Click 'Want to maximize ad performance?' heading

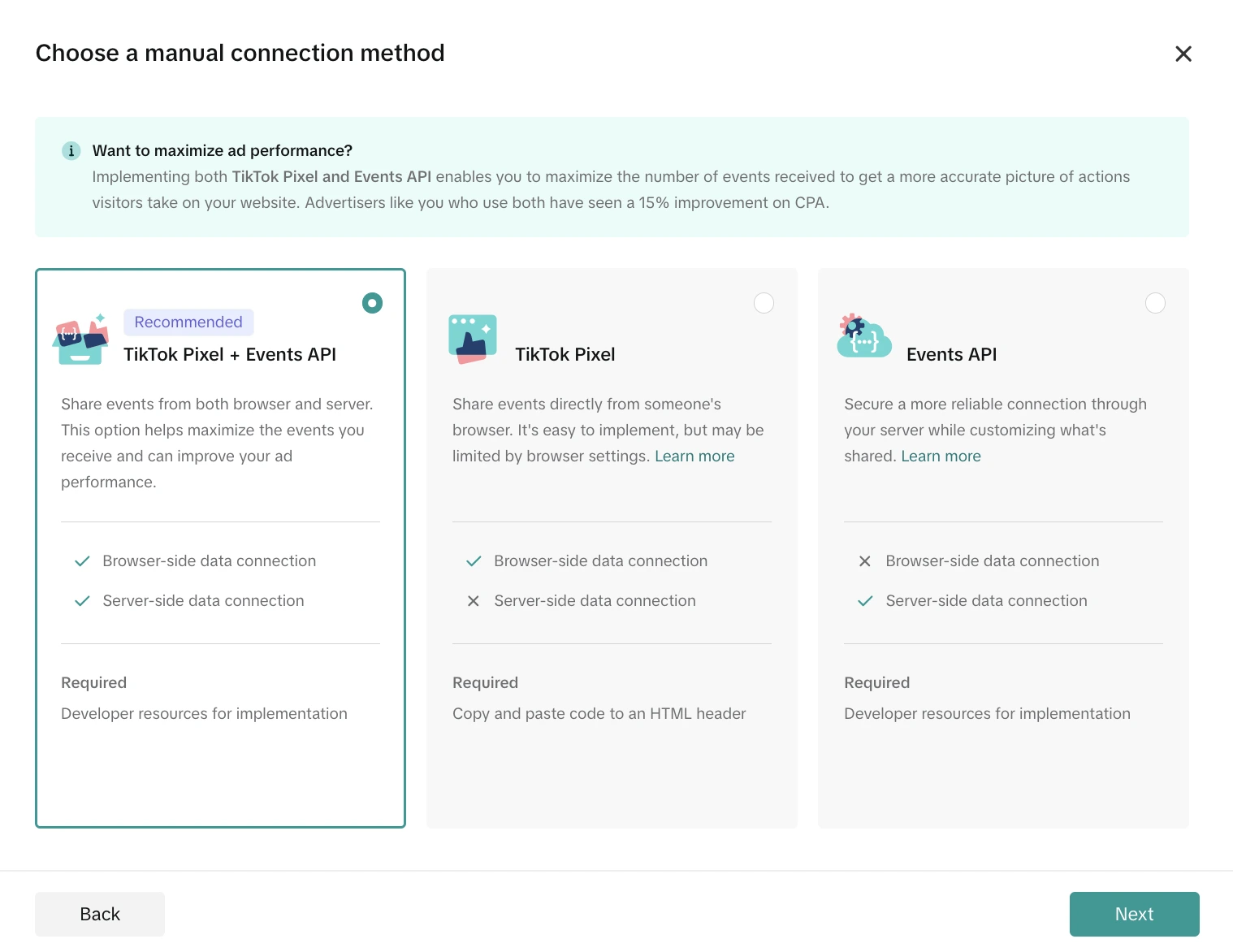click(x=223, y=150)
